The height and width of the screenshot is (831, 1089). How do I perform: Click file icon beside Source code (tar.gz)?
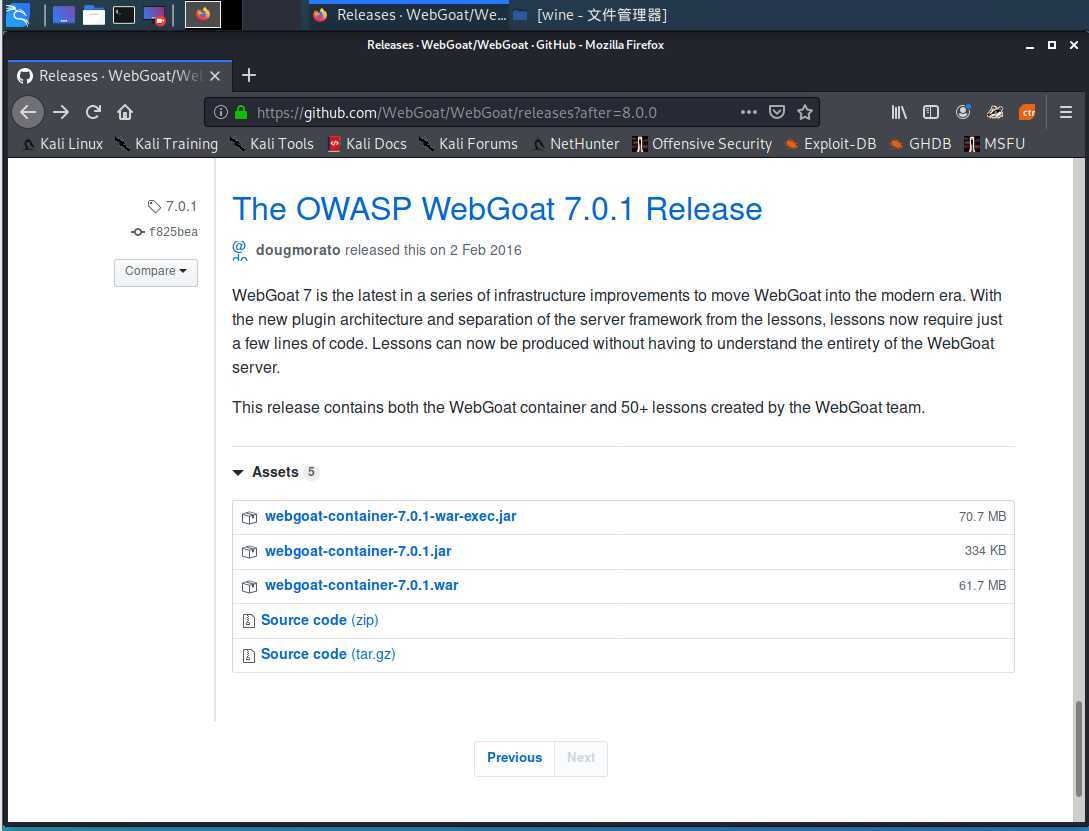[248, 655]
